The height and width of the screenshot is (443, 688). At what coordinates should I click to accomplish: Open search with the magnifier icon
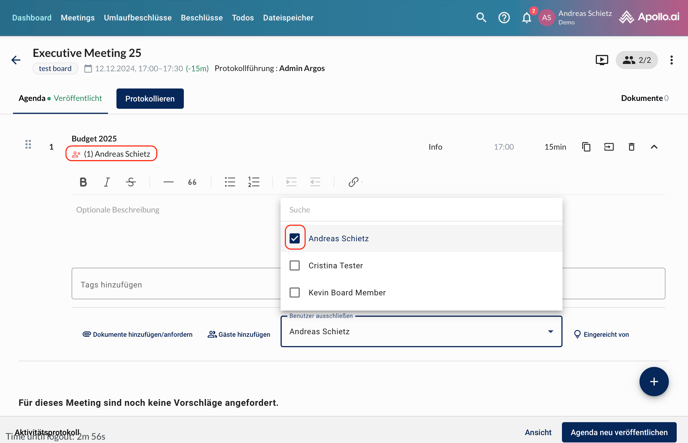point(481,18)
